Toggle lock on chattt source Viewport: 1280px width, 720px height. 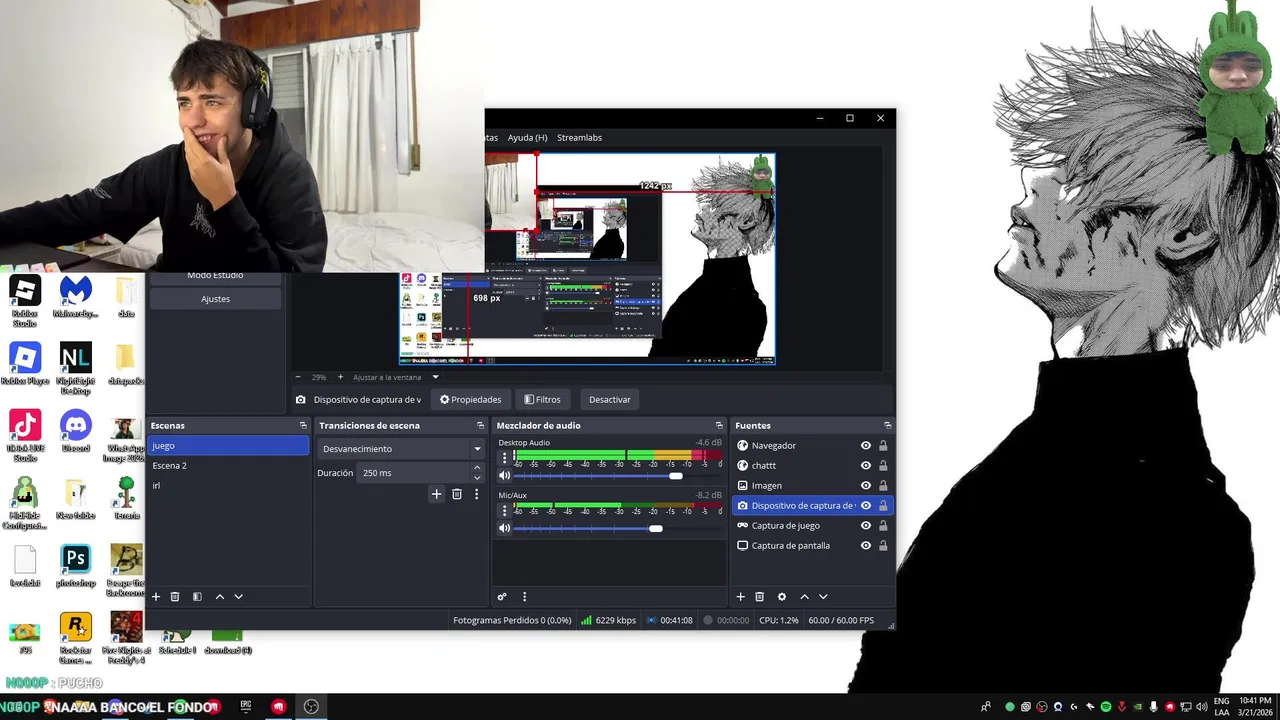tap(883, 466)
